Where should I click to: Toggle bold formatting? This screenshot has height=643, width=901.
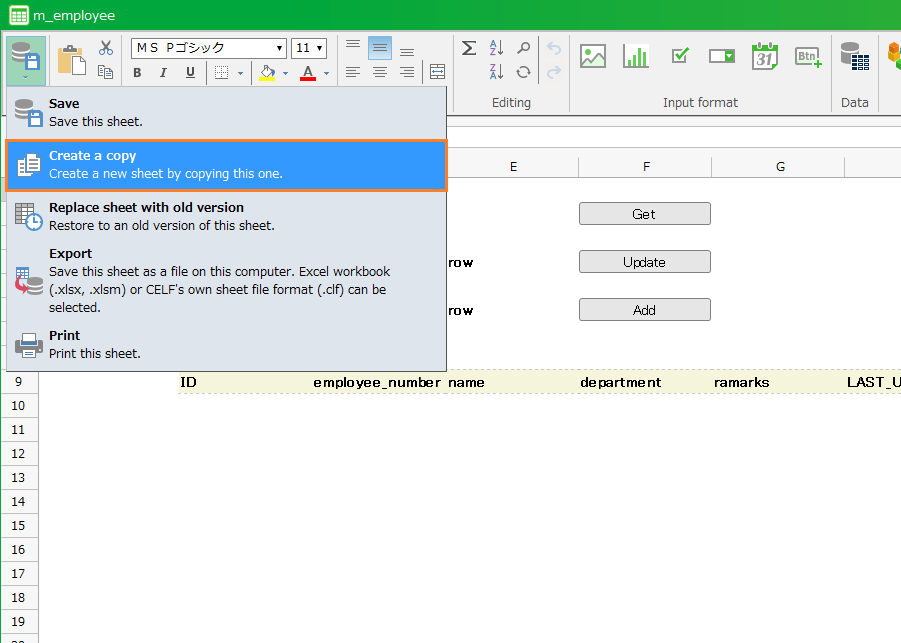click(x=137, y=72)
